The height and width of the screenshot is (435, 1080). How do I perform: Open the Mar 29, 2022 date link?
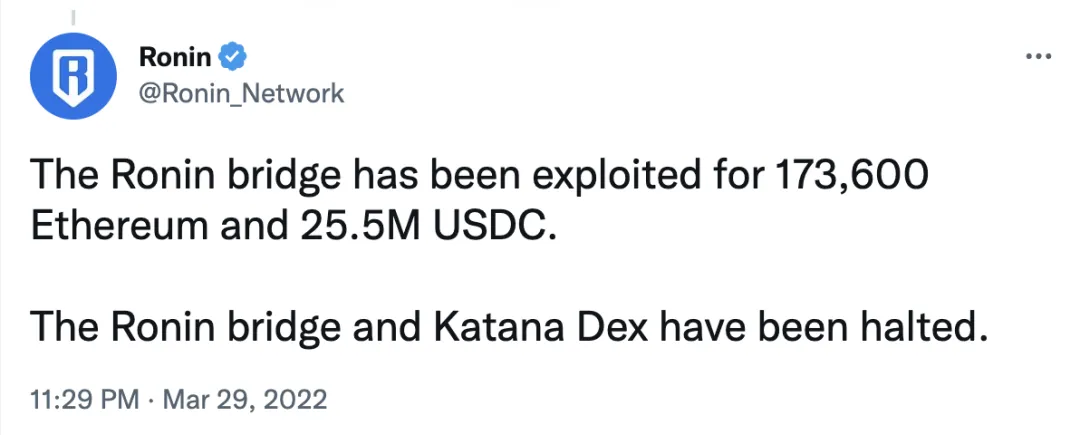point(243,400)
